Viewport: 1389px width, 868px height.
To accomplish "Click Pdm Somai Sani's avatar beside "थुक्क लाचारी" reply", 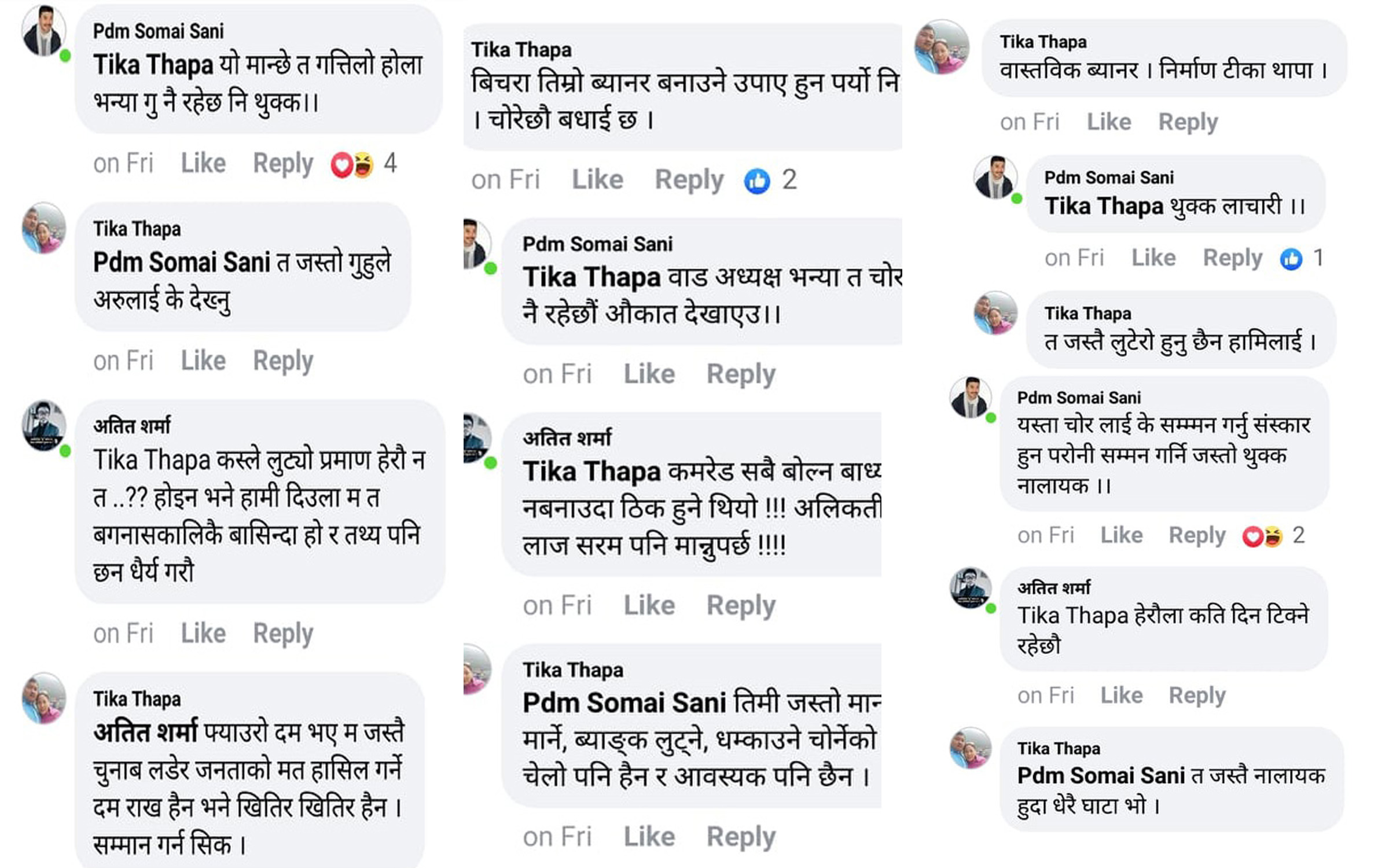I will click(995, 178).
